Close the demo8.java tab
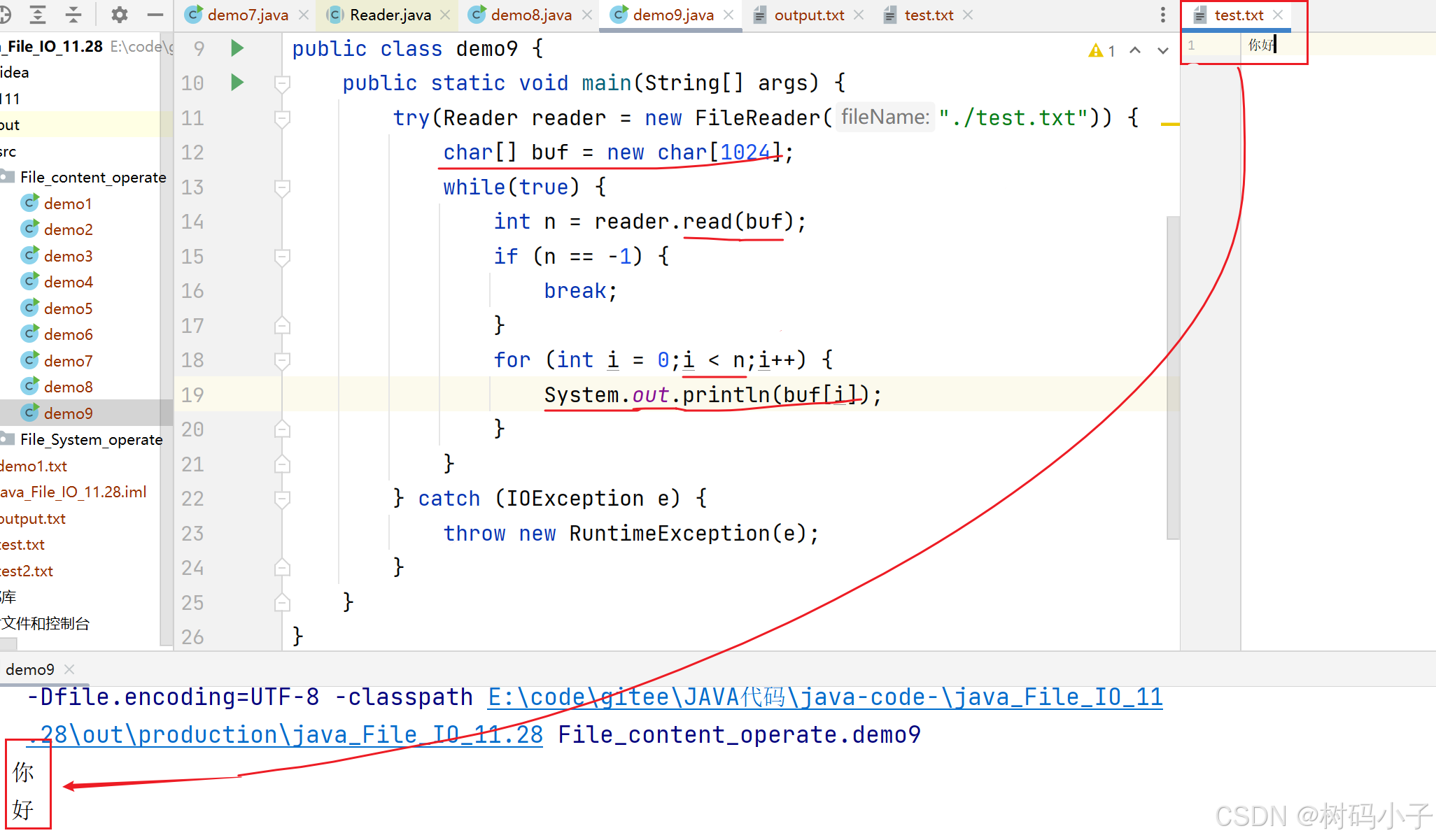 pyautogui.click(x=587, y=15)
